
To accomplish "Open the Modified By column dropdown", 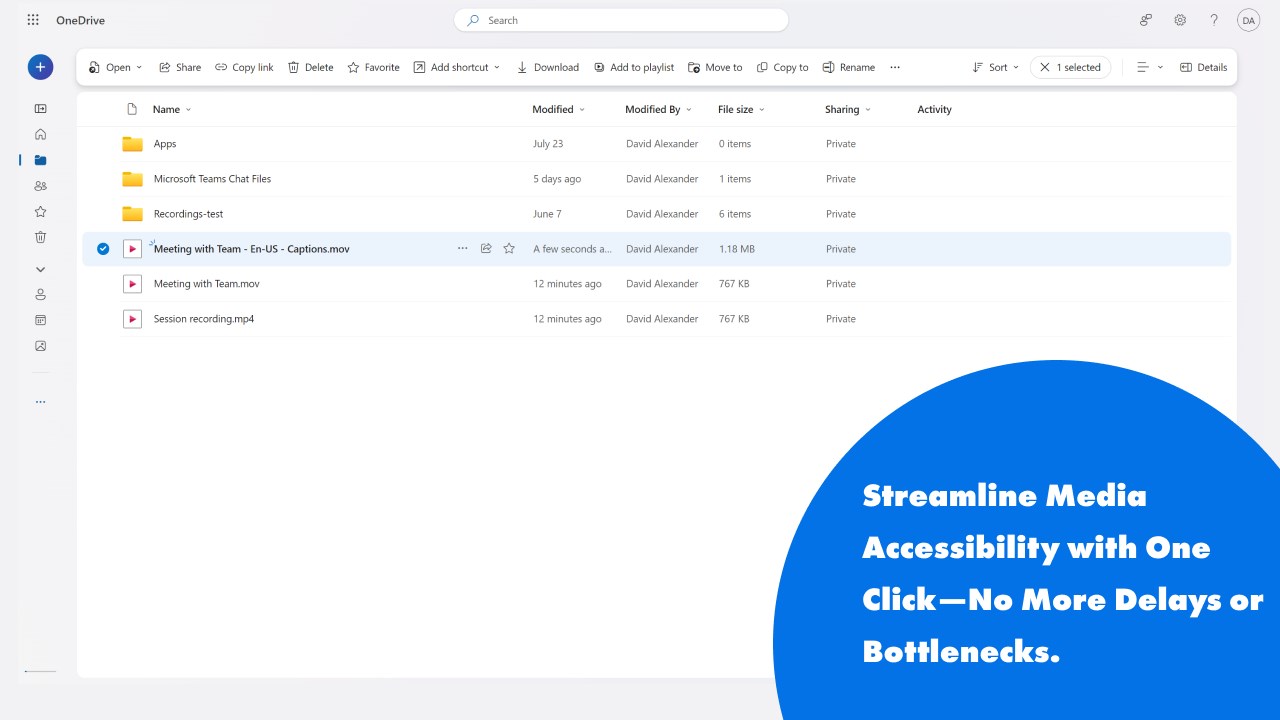I will [659, 109].
